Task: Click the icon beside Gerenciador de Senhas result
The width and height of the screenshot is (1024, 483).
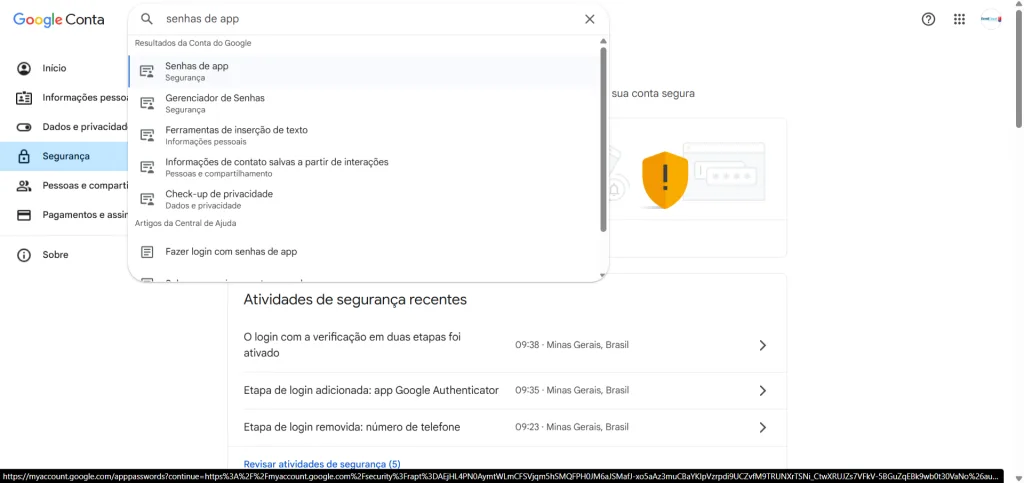Action: tap(147, 103)
